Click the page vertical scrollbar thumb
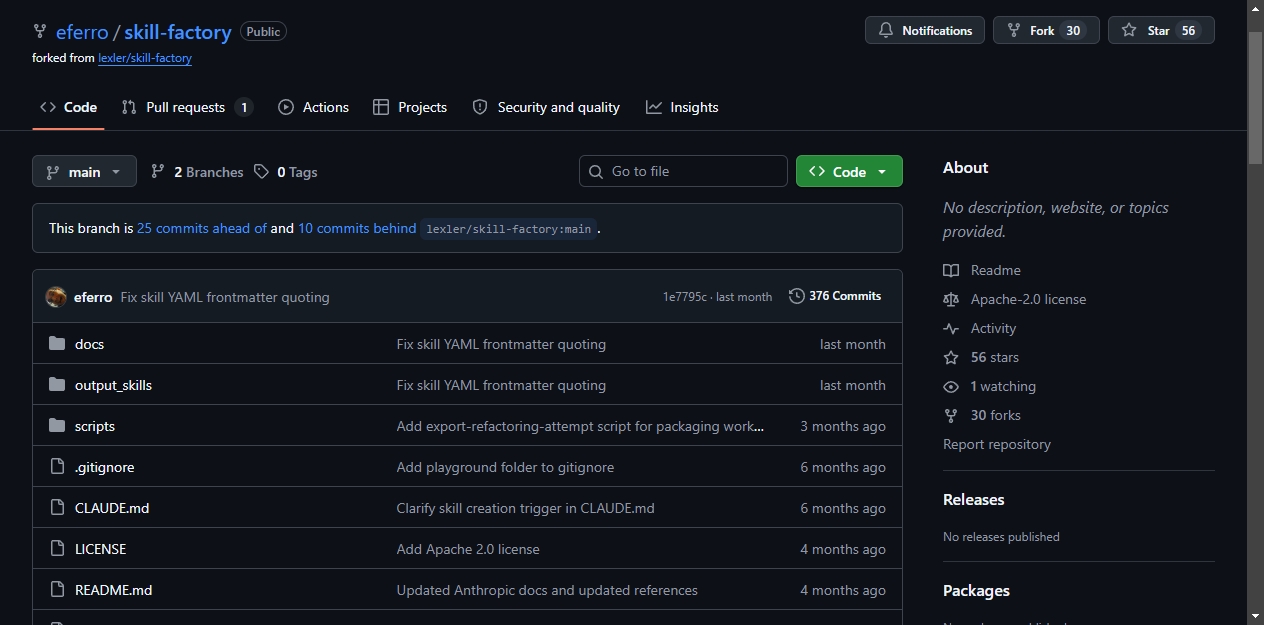The width and height of the screenshot is (1264, 625). 1256,98
